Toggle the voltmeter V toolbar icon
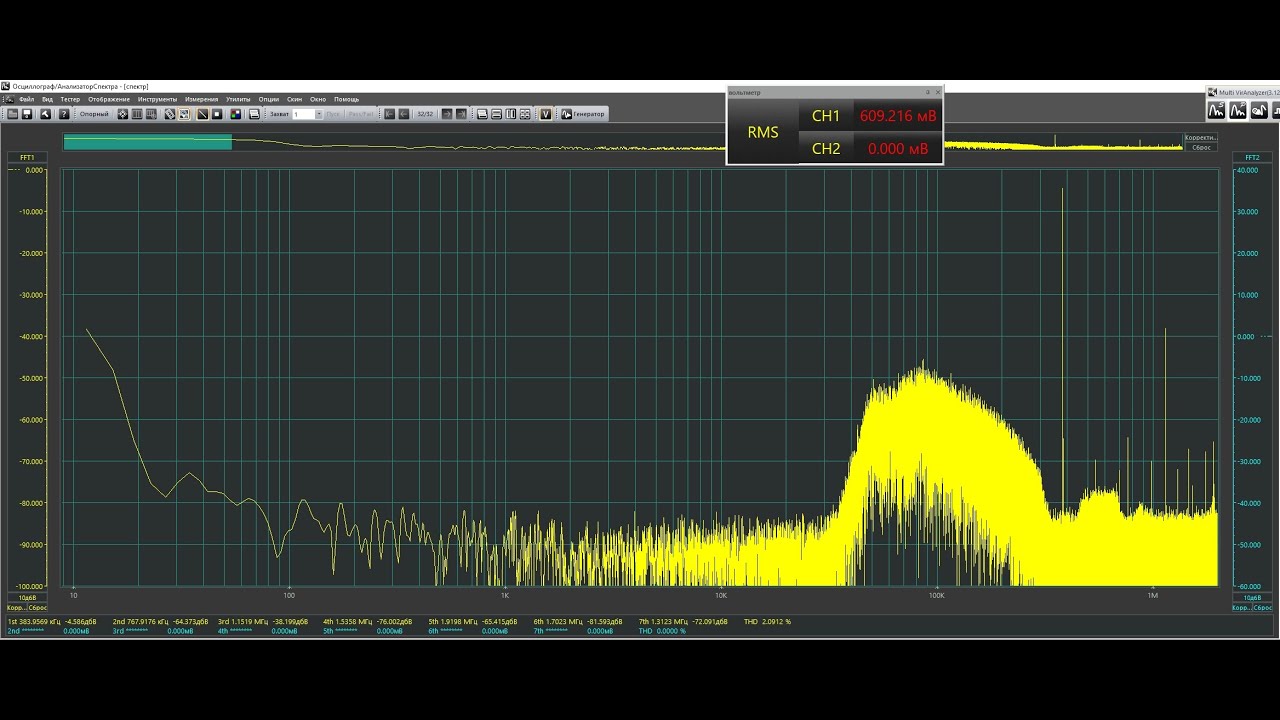This screenshot has width=1280, height=720. pyautogui.click(x=545, y=114)
